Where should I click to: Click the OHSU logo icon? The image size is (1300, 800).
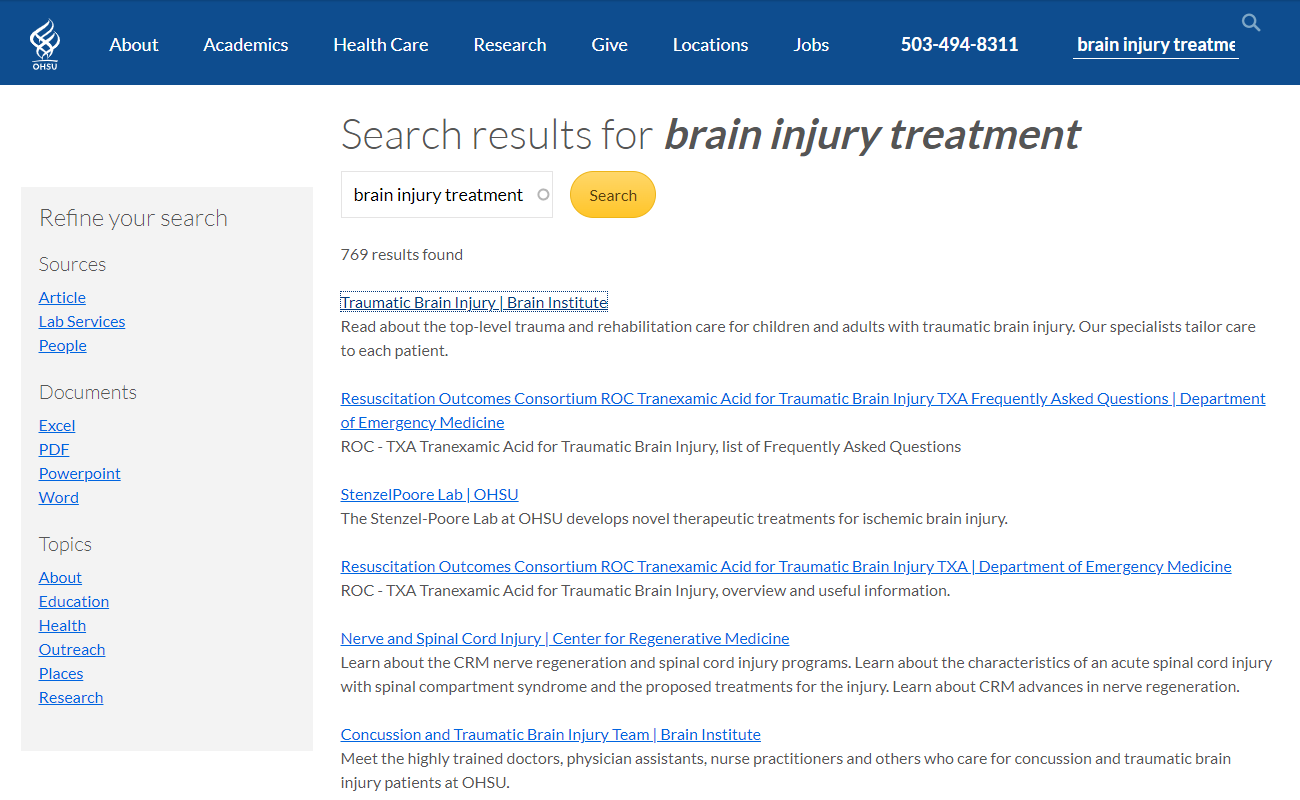[x=45, y=44]
